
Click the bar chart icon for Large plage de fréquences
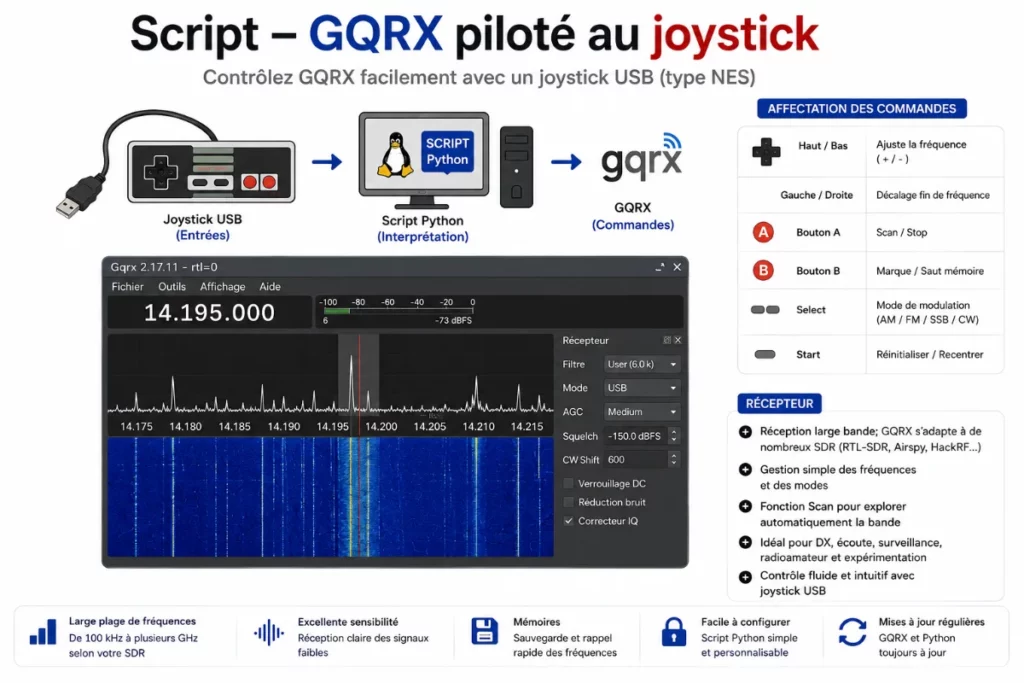(43, 633)
